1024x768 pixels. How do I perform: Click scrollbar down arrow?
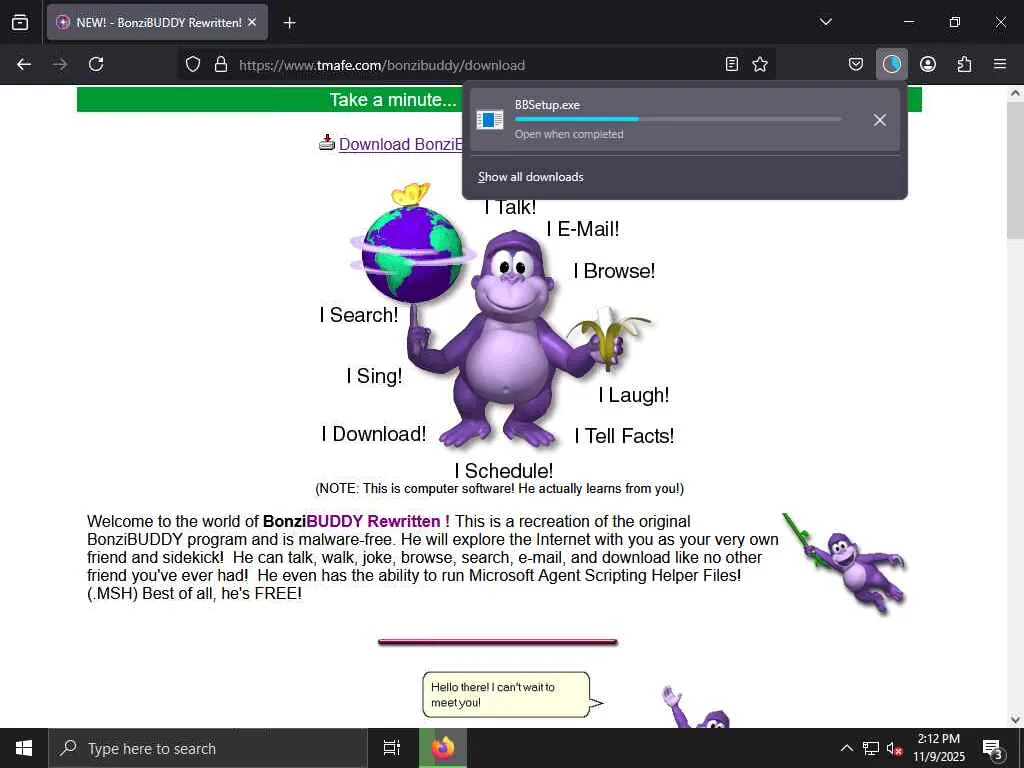(x=1015, y=720)
